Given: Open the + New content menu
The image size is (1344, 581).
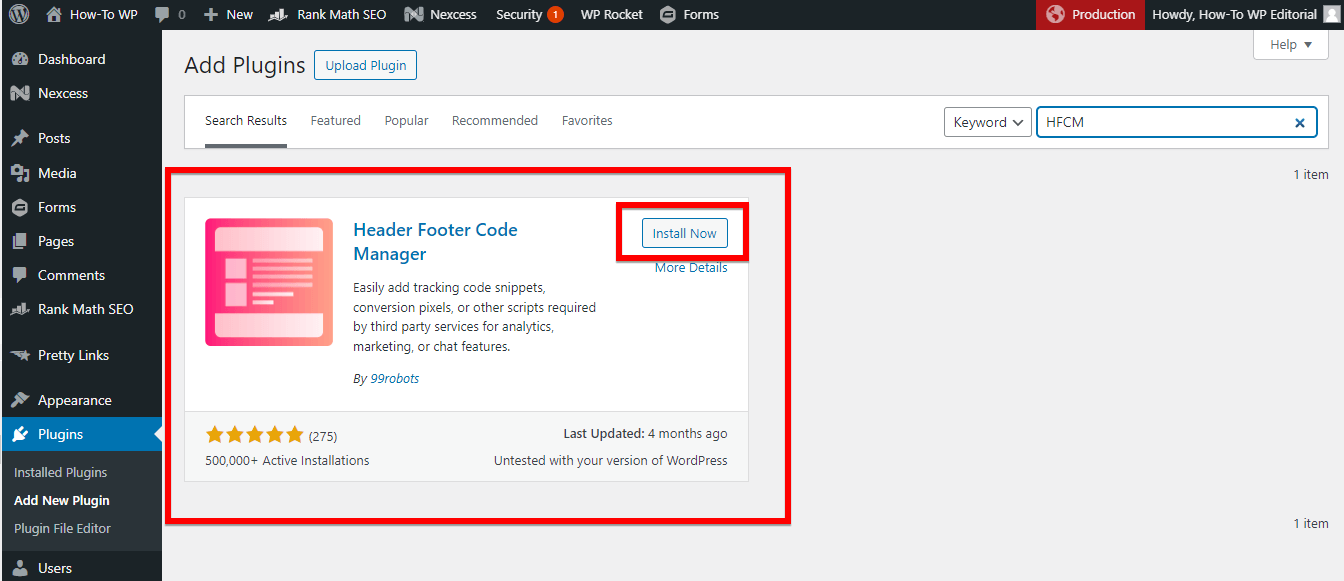Looking at the screenshot, I should pos(229,15).
